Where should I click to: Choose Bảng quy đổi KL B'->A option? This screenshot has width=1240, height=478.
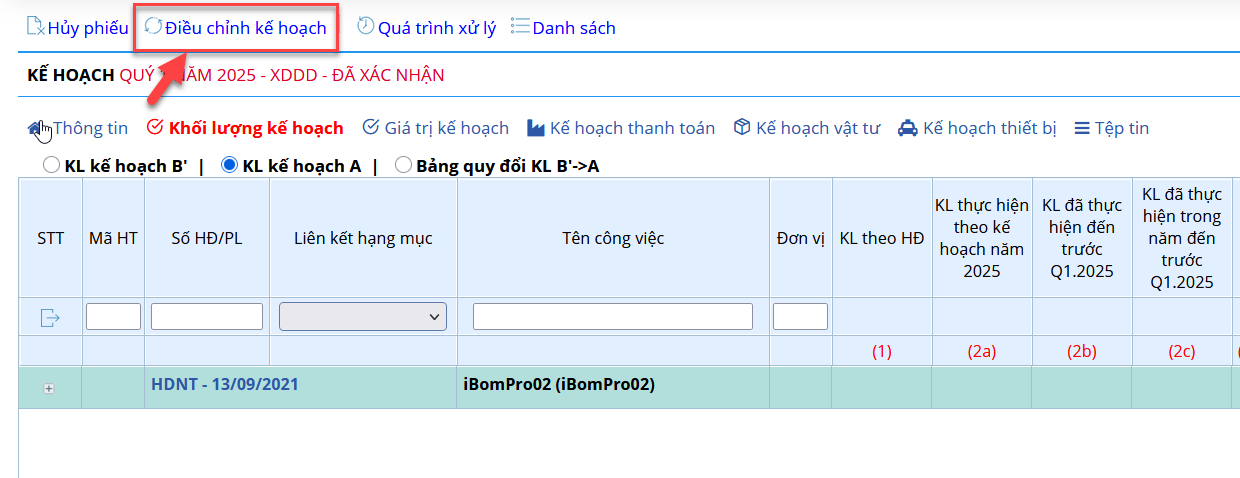[x=403, y=165]
